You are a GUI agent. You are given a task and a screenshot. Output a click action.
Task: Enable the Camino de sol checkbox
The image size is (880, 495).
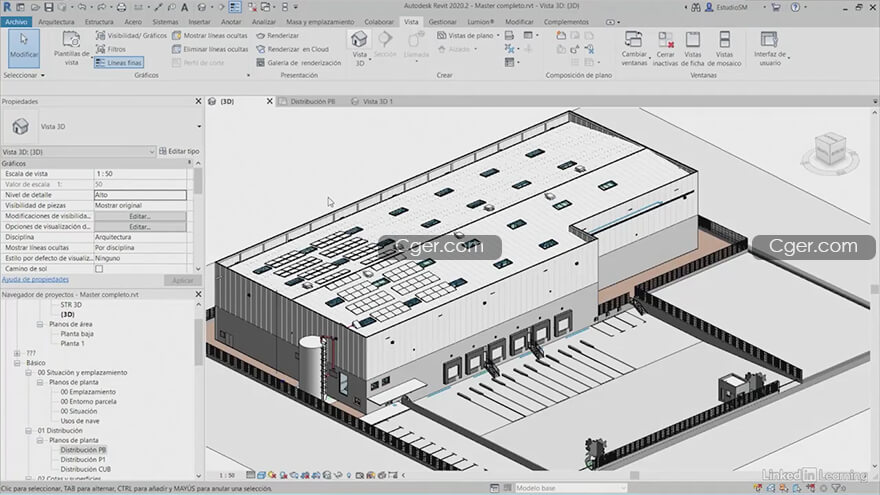(99, 269)
